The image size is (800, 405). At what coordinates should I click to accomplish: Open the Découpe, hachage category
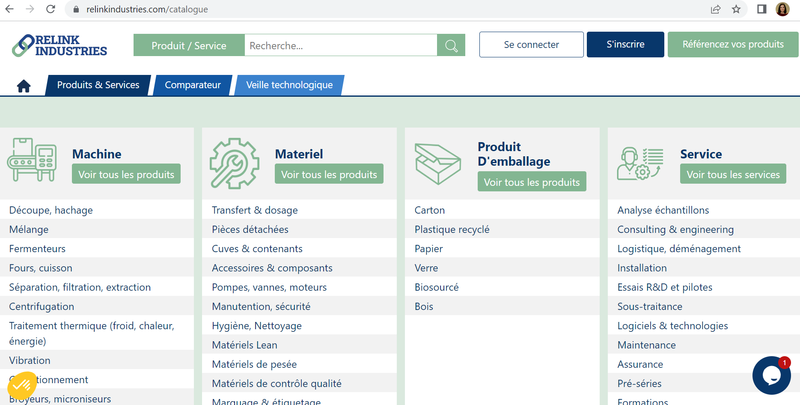coord(51,210)
